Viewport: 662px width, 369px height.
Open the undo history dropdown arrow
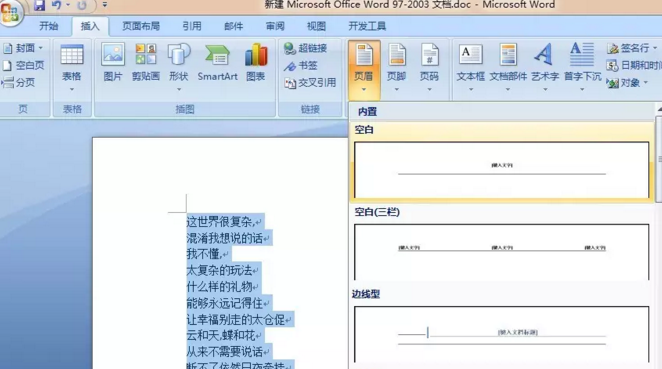click(x=68, y=5)
